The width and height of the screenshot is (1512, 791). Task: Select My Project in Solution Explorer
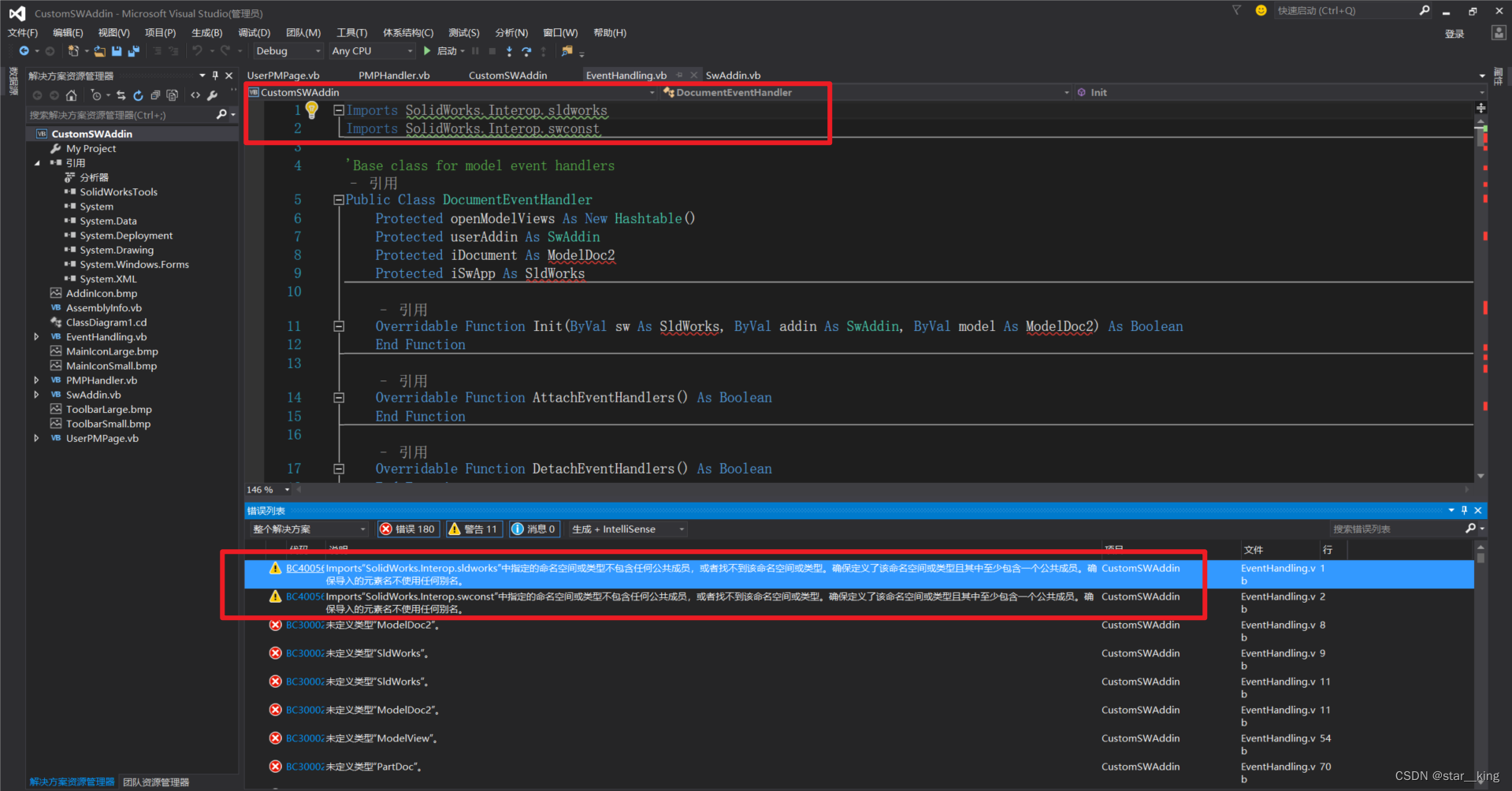click(x=91, y=149)
